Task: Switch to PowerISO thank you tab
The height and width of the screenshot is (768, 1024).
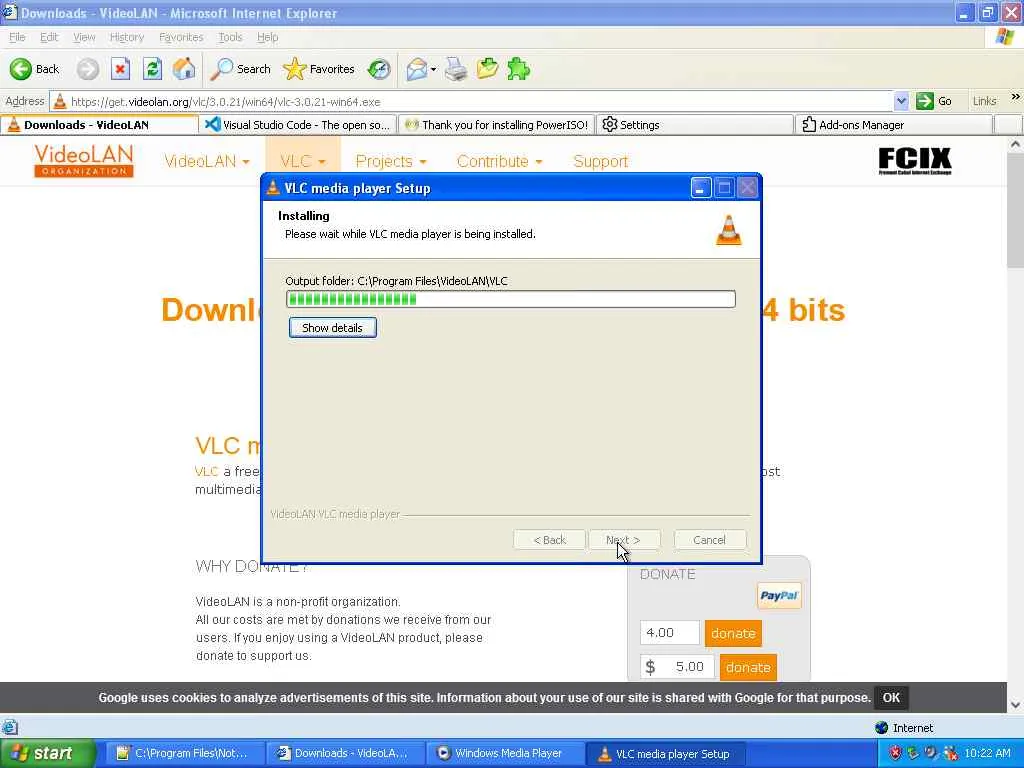Action: pyautogui.click(x=496, y=125)
